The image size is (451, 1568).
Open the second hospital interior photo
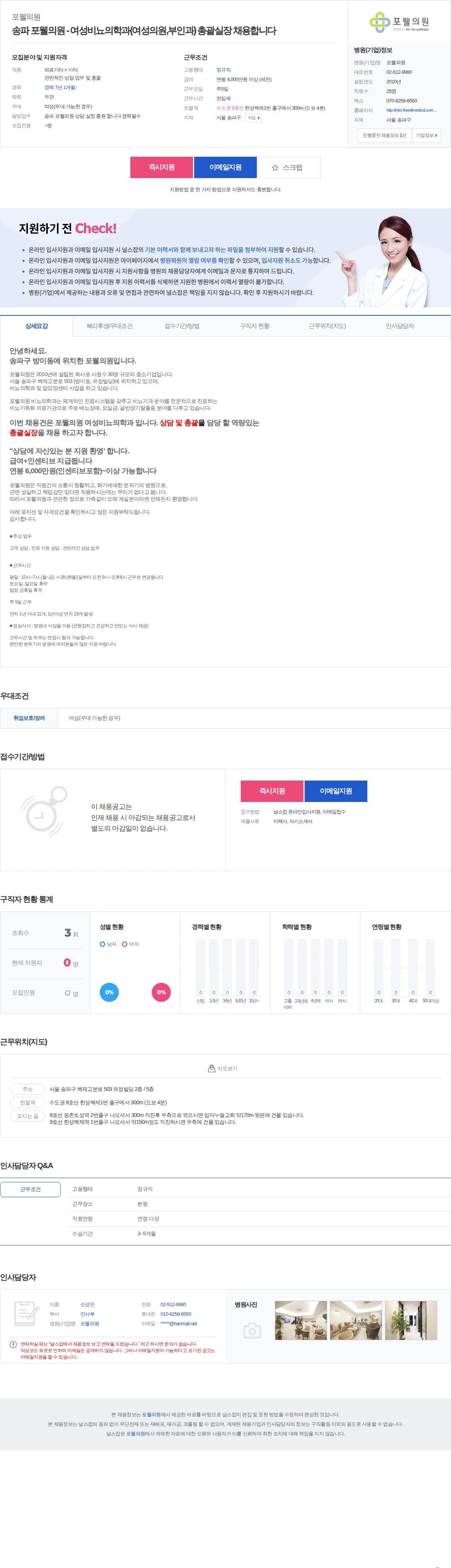pyautogui.click(x=356, y=1320)
